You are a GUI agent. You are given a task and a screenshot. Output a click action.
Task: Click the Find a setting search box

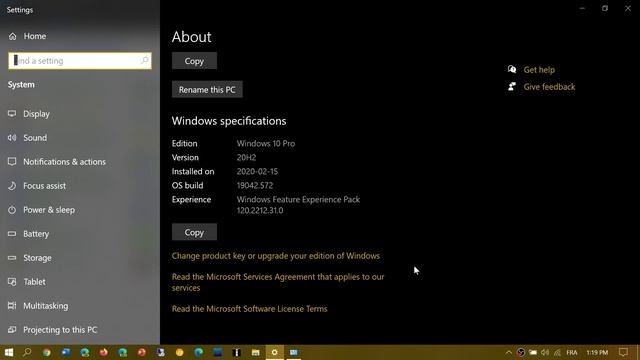[x=80, y=61]
